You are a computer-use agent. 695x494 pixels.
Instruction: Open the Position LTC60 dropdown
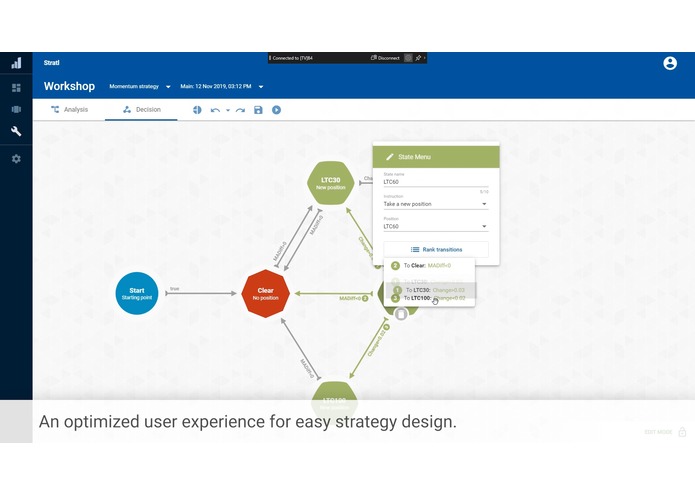tap(436, 226)
